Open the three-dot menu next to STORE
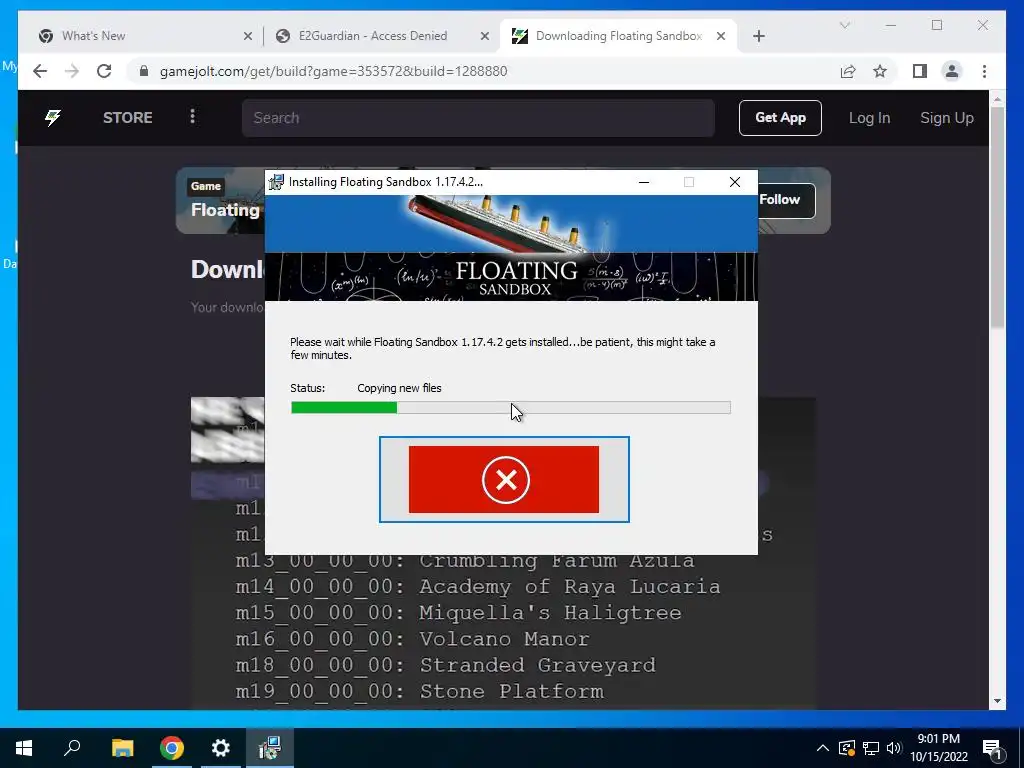 tap(192, 117)
